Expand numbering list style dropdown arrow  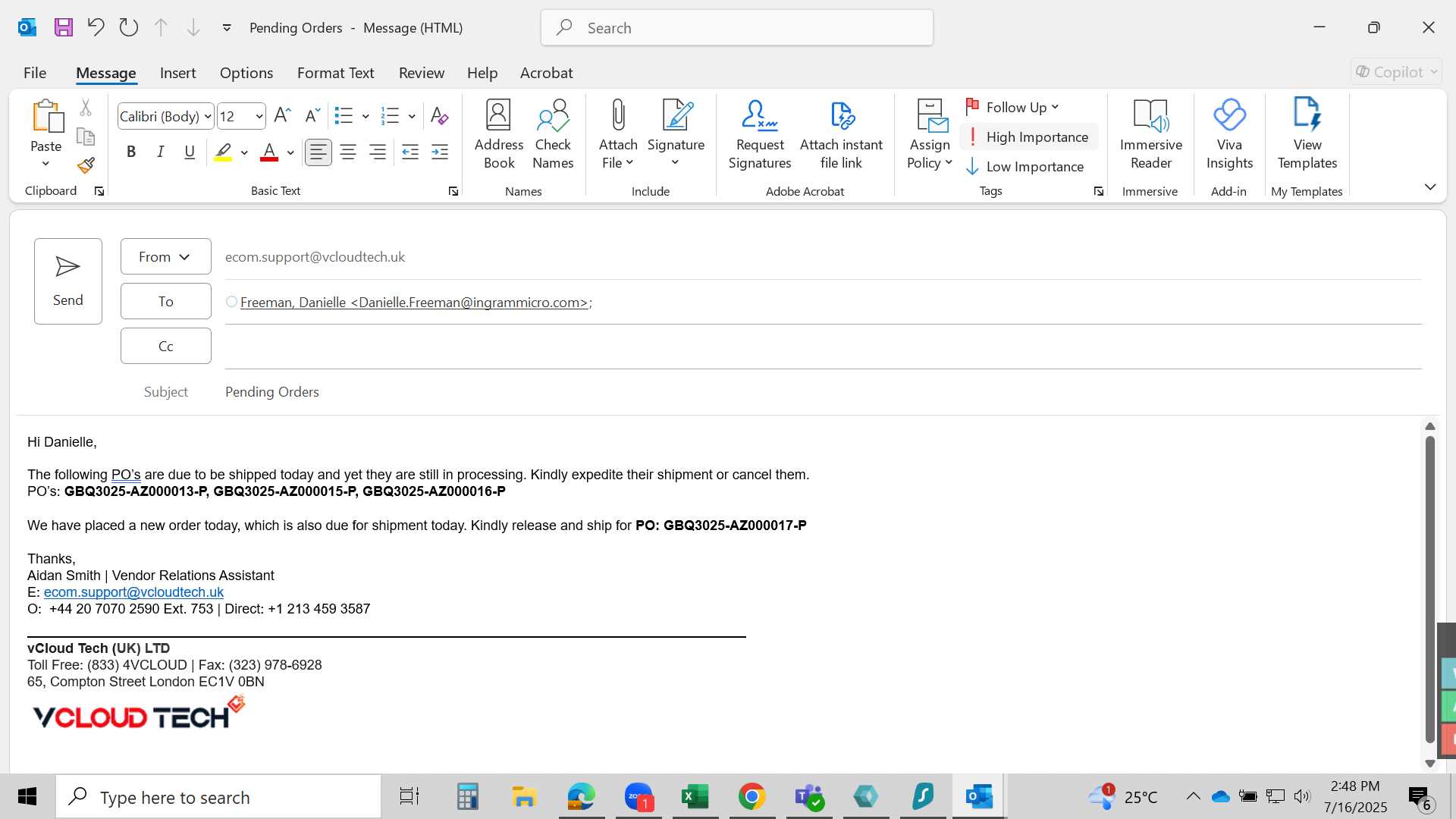(x=412, y=117)
